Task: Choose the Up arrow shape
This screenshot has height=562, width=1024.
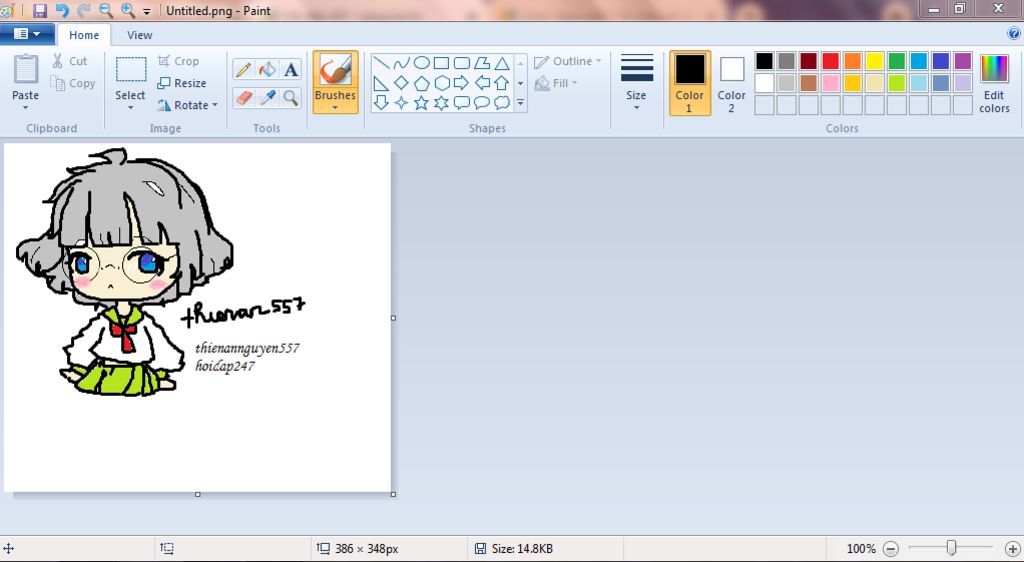Action: 502,83
